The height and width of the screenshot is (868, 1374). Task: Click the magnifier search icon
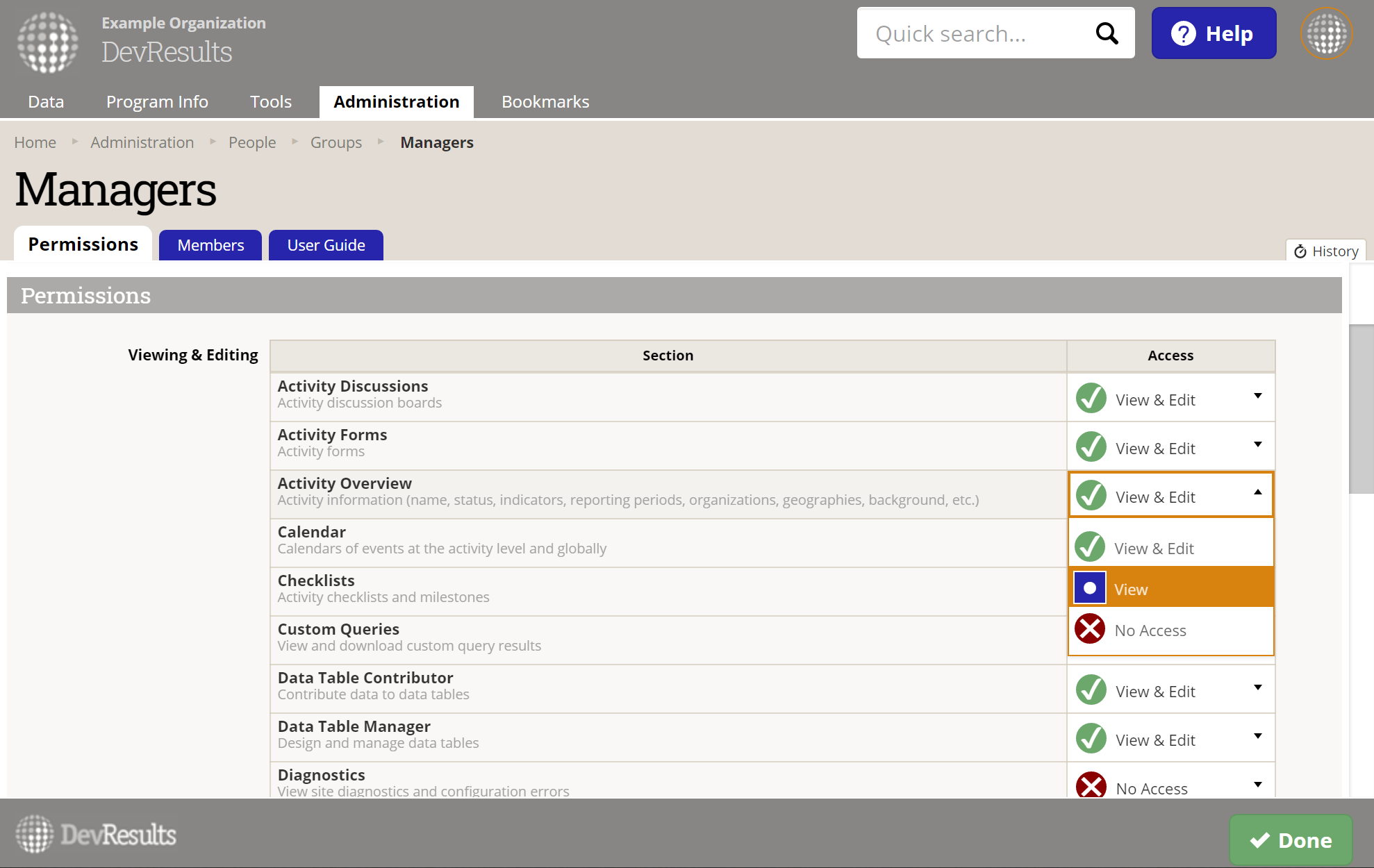pos(1107,33)
